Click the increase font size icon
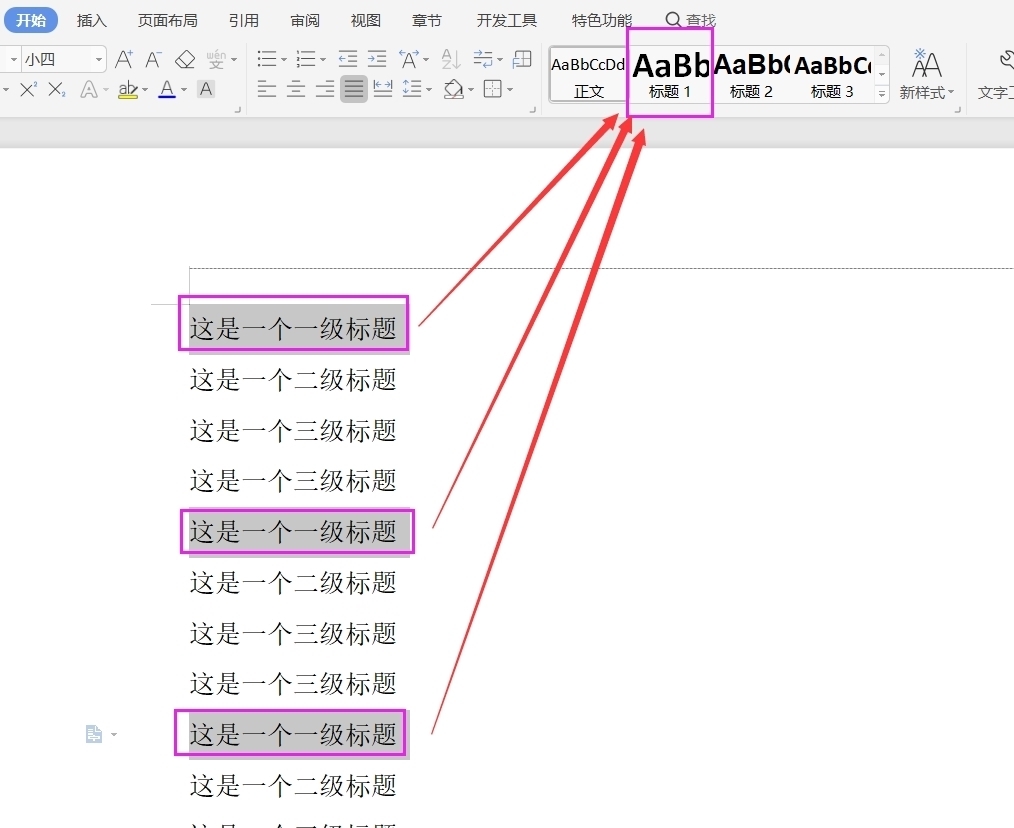This screenshot has width=1014, height=828. tap(124, 59)
